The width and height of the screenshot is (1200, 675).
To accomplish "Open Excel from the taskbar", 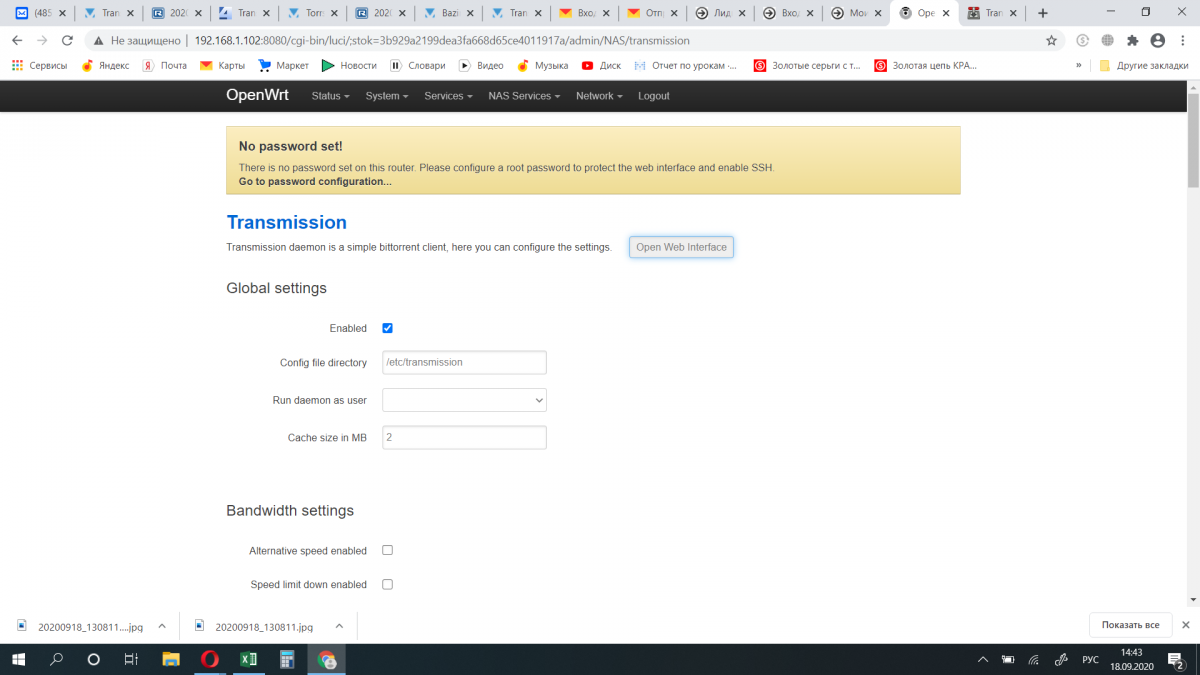I will (249, 659).
